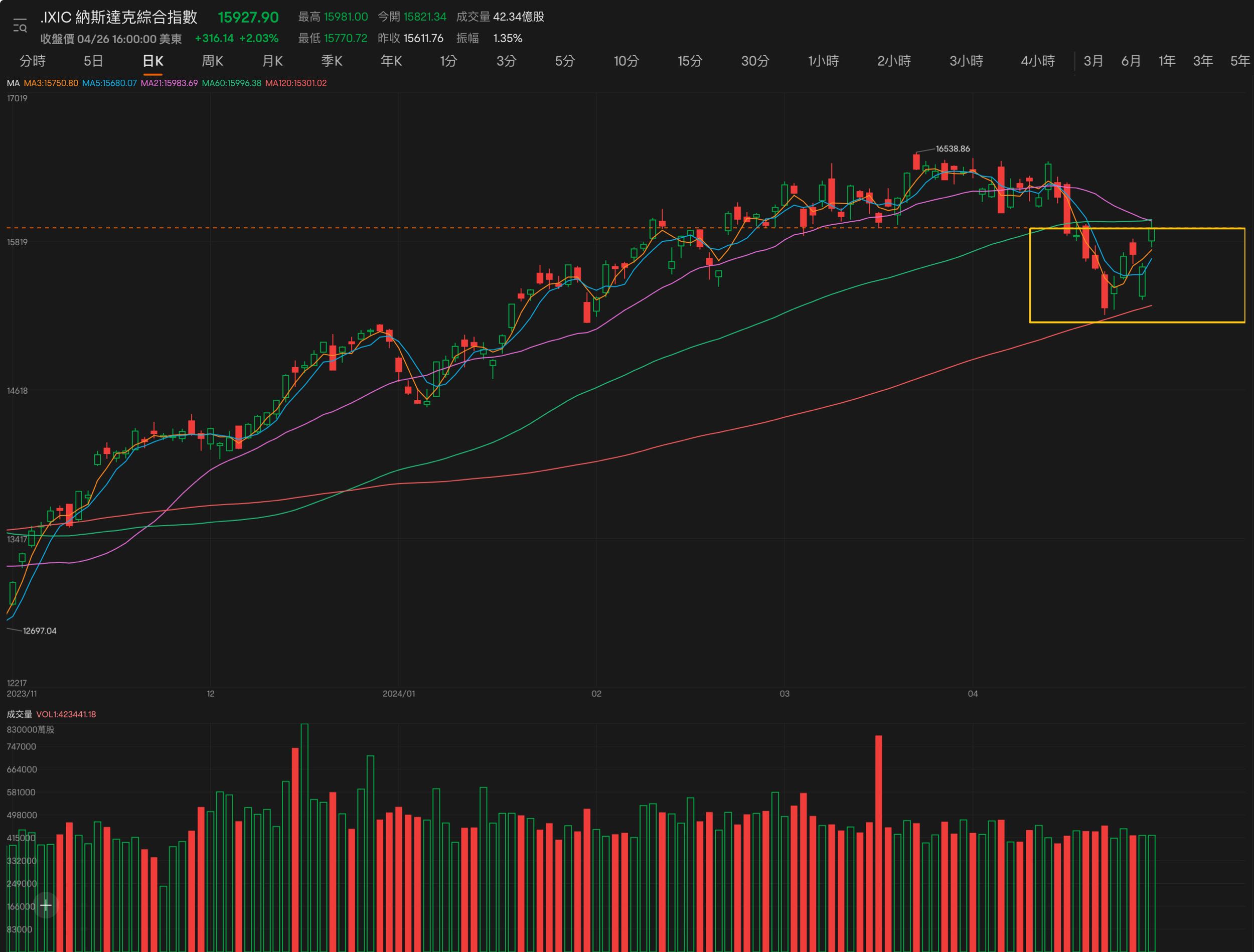Open the stock list search icon
Screen dimensions: 1254x952
(x=20, y=26)
